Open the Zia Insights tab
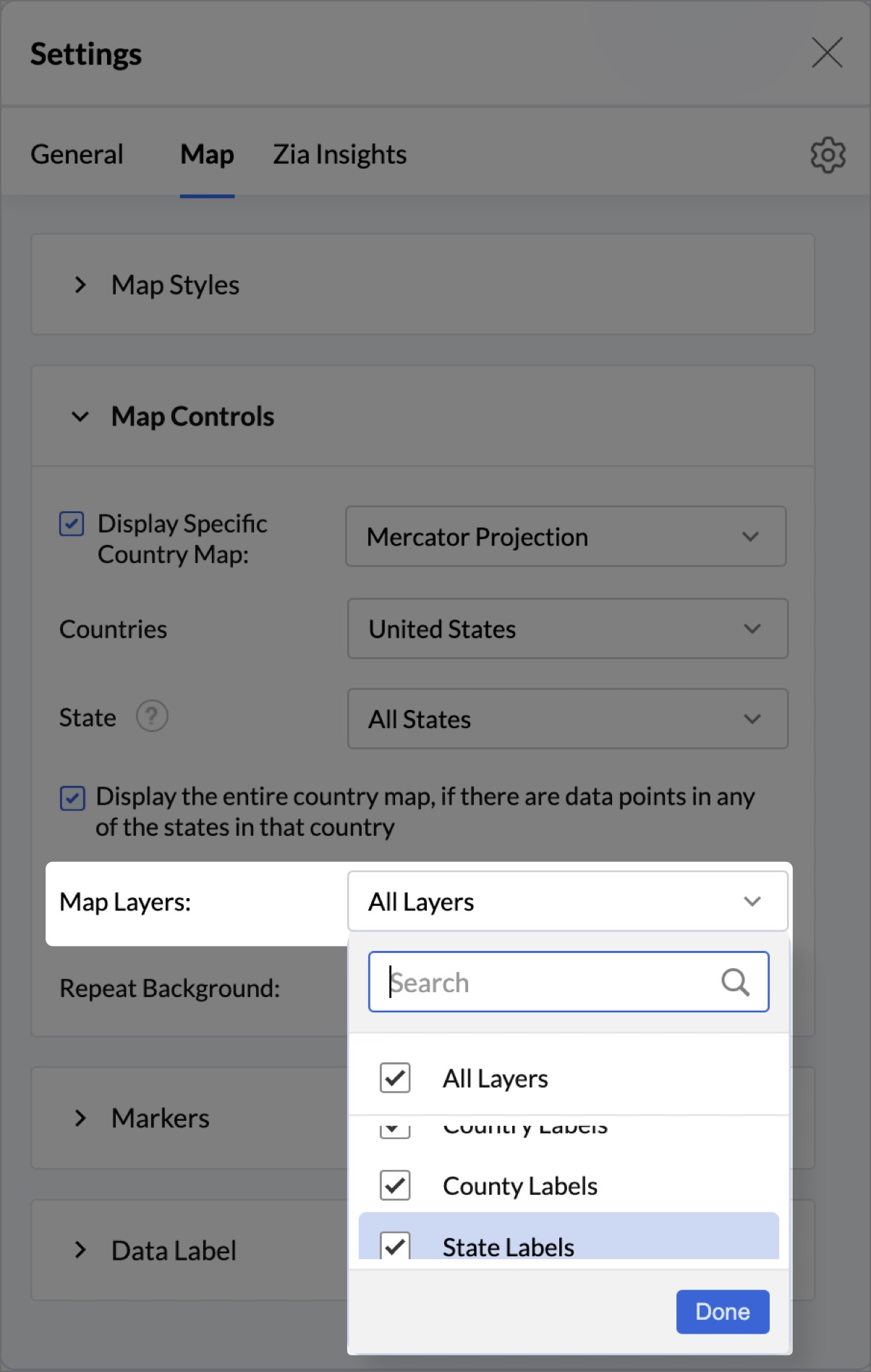871x1372 pixels. coord(339,155)
